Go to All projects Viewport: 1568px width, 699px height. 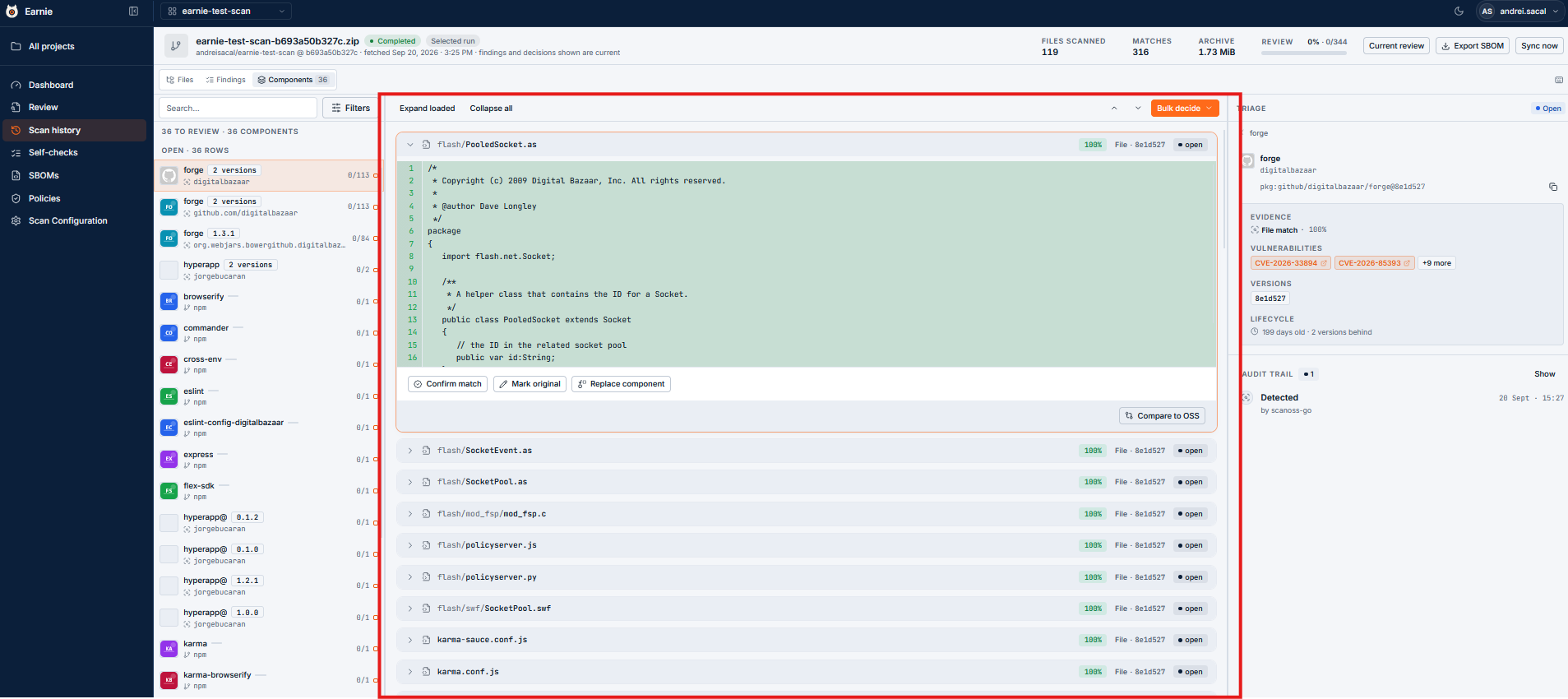51,47
